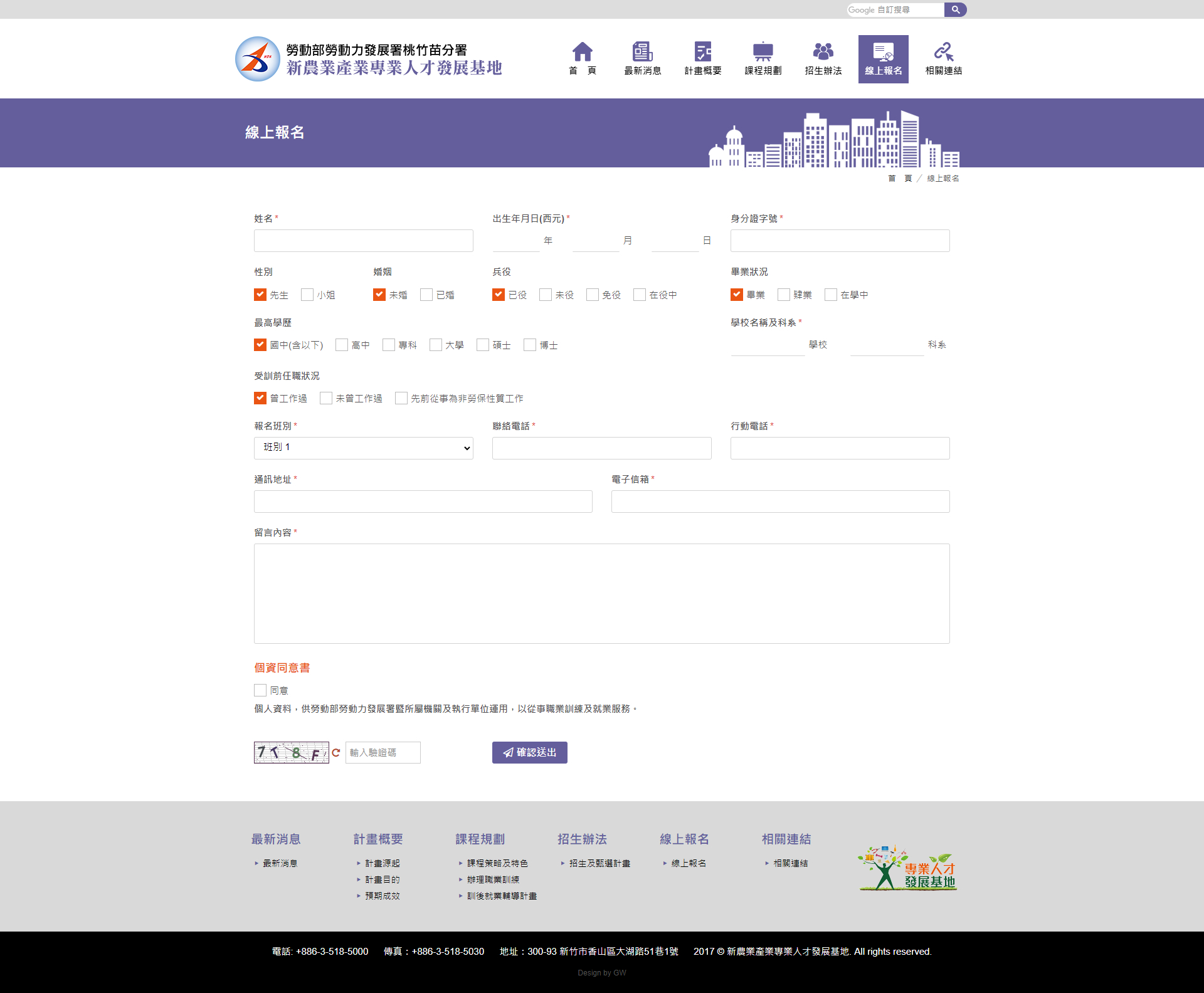This screenshot has height=993, width=1204.
Task: Open the 招生辦法 people group icon
Action: tap(823, 51)
